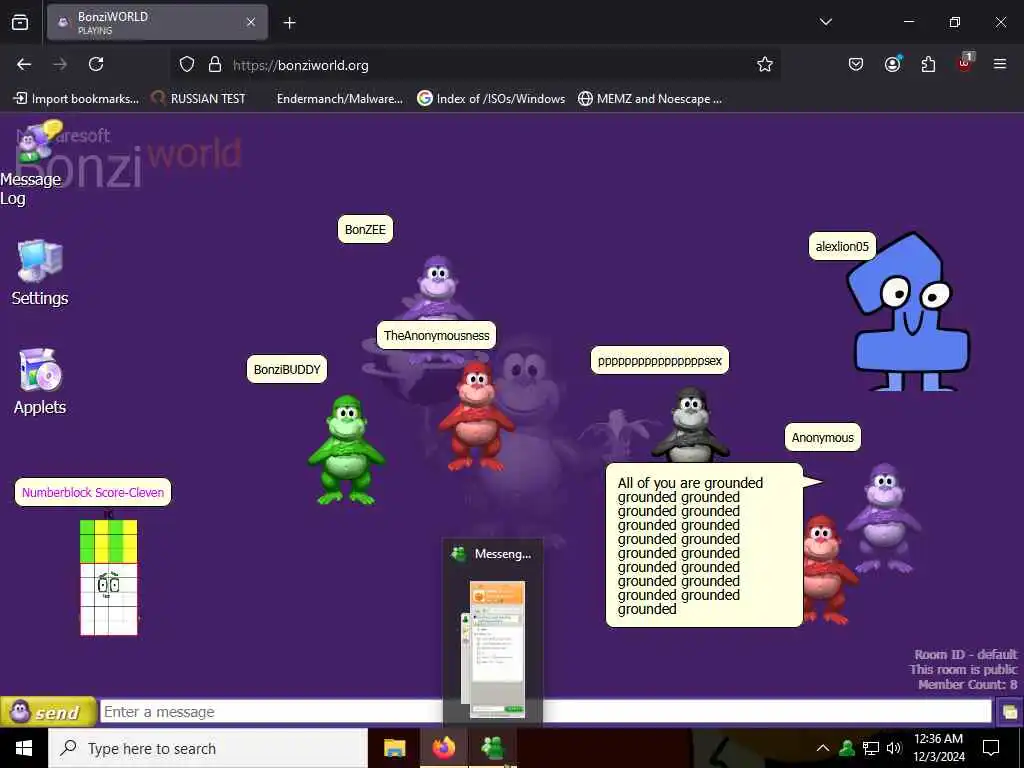This screenshot has height=768, width=1024.
Task: Open the RUSSIAN TEST bookmark
Action: pyautogui.click(x=199, y=99)
